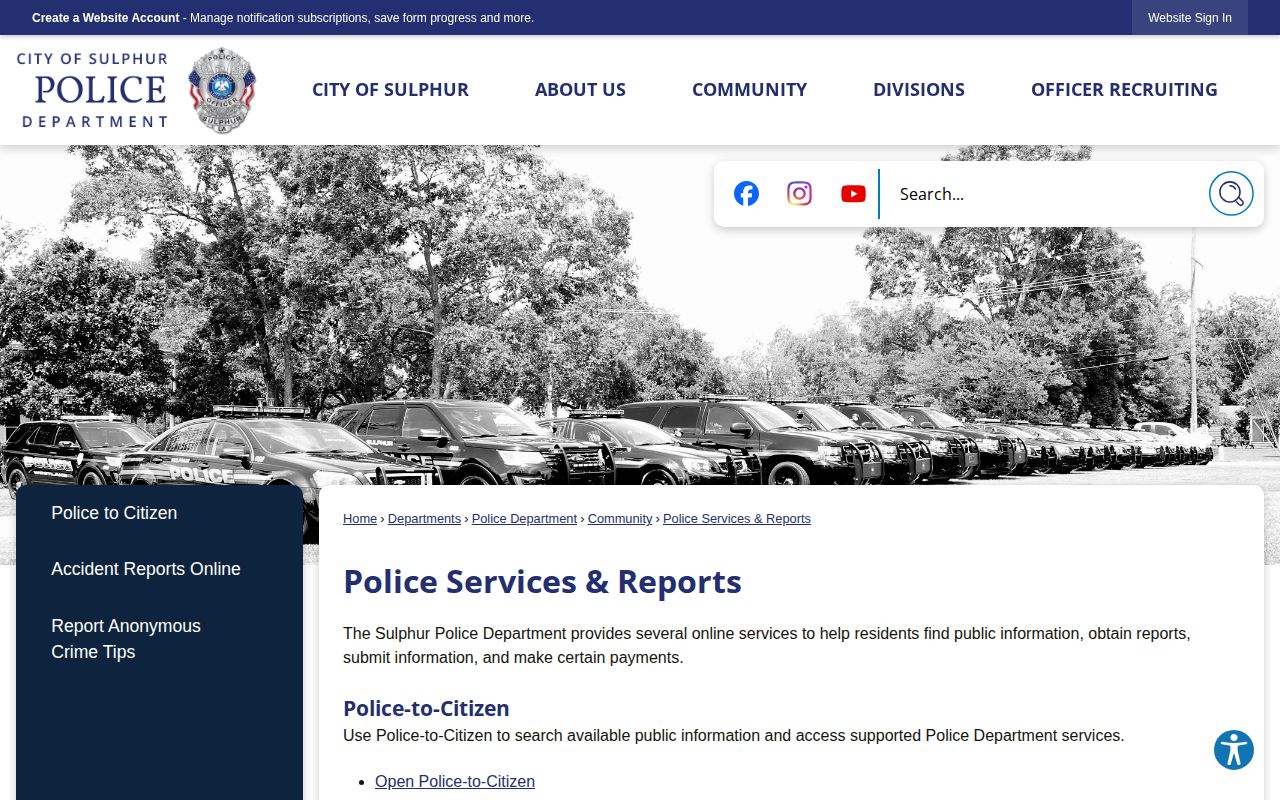This screenshot has width=1280, height=800.
Task: Open the About Us menu
Action: tap(580, 90)
